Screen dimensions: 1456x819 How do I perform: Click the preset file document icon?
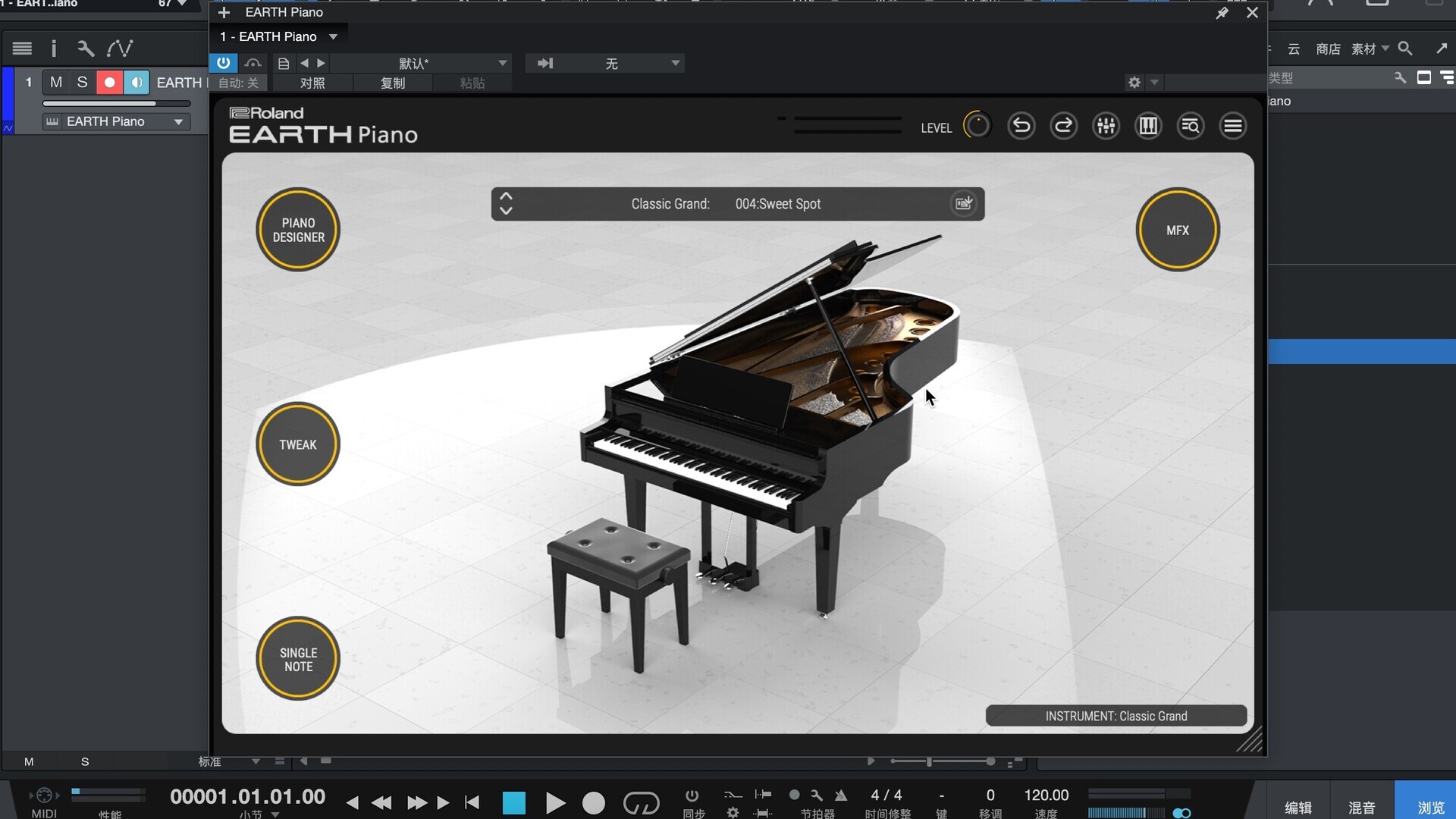[x=284, y=64]
